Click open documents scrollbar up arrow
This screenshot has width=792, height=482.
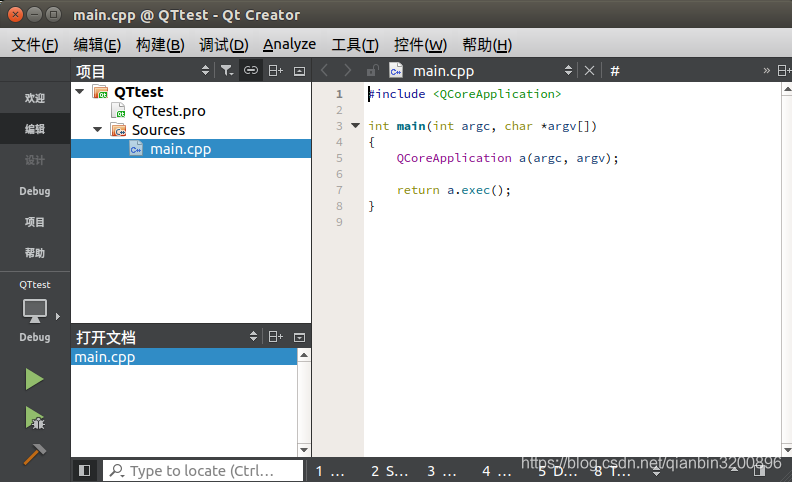point(304,355)
